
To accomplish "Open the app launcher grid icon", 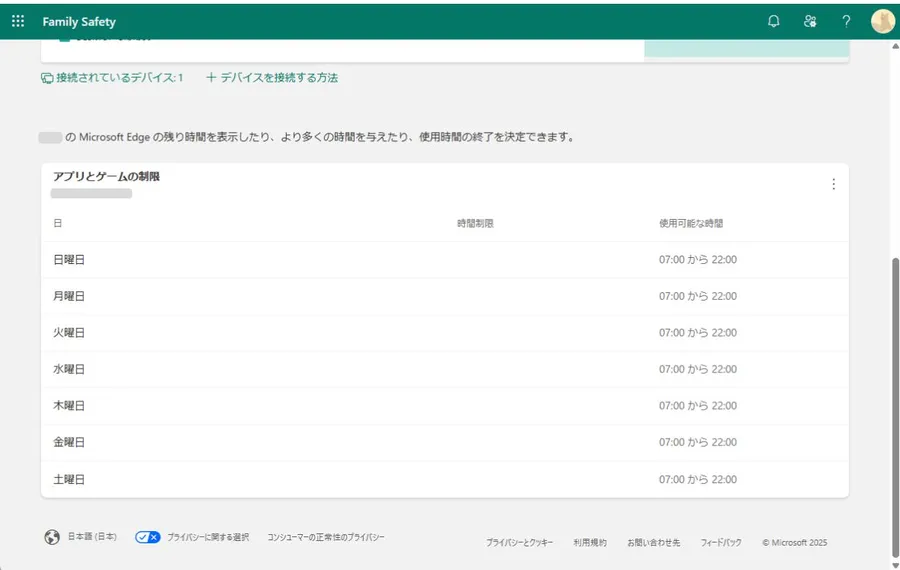I will [x=18, y=21].
